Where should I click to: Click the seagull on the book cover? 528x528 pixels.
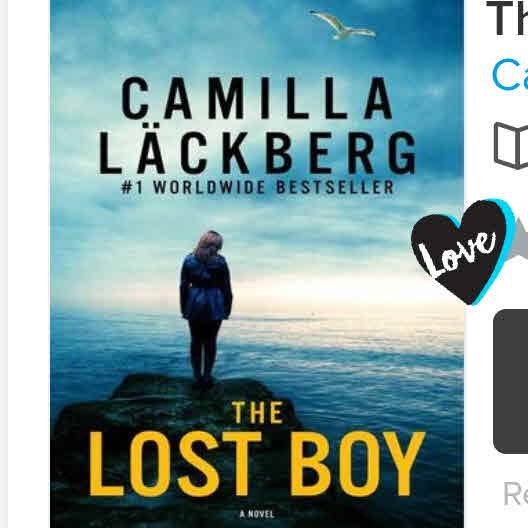(x=342, y=25)
